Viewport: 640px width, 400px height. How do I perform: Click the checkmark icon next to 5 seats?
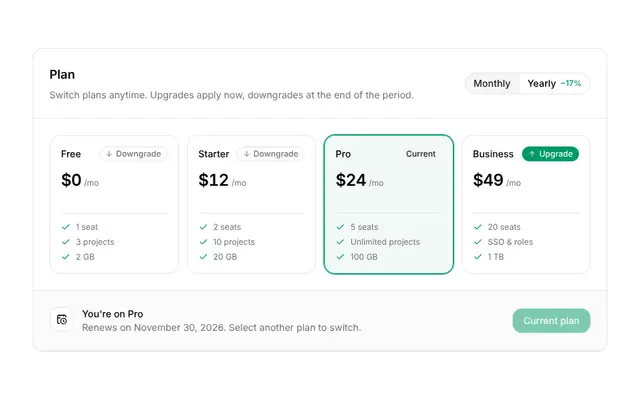click(x=340, y=227)
